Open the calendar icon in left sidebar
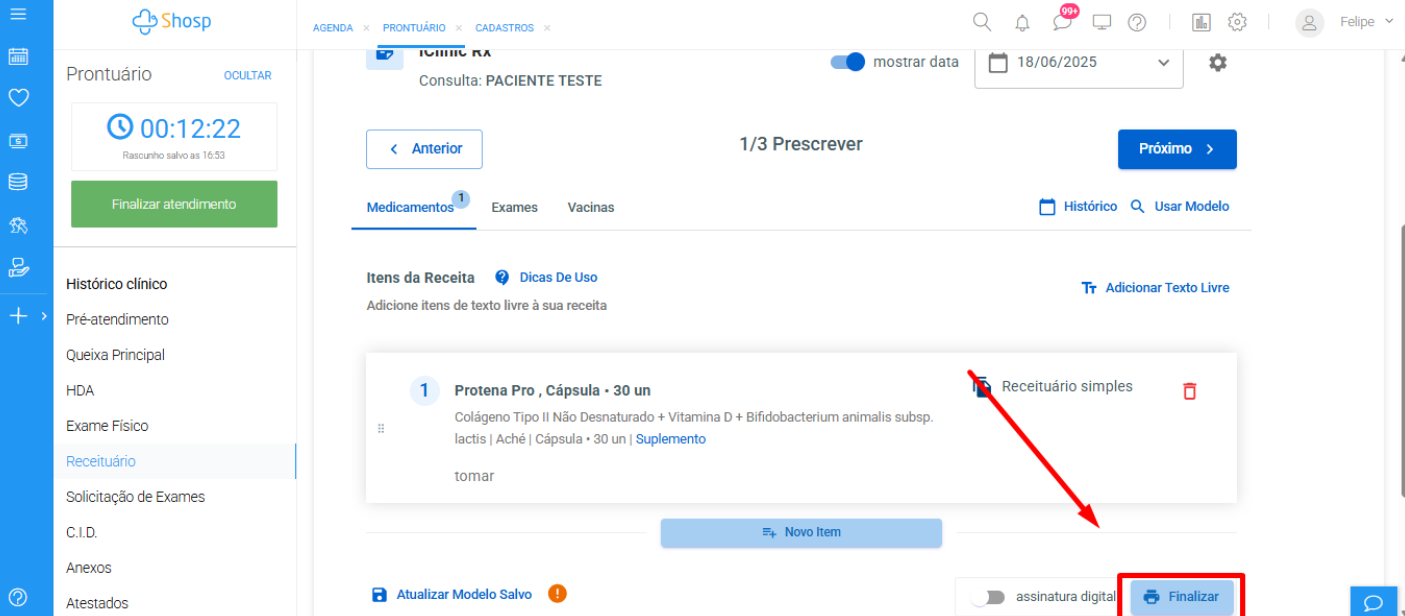This screenshot has height=616, width=1405. point(18,57)
